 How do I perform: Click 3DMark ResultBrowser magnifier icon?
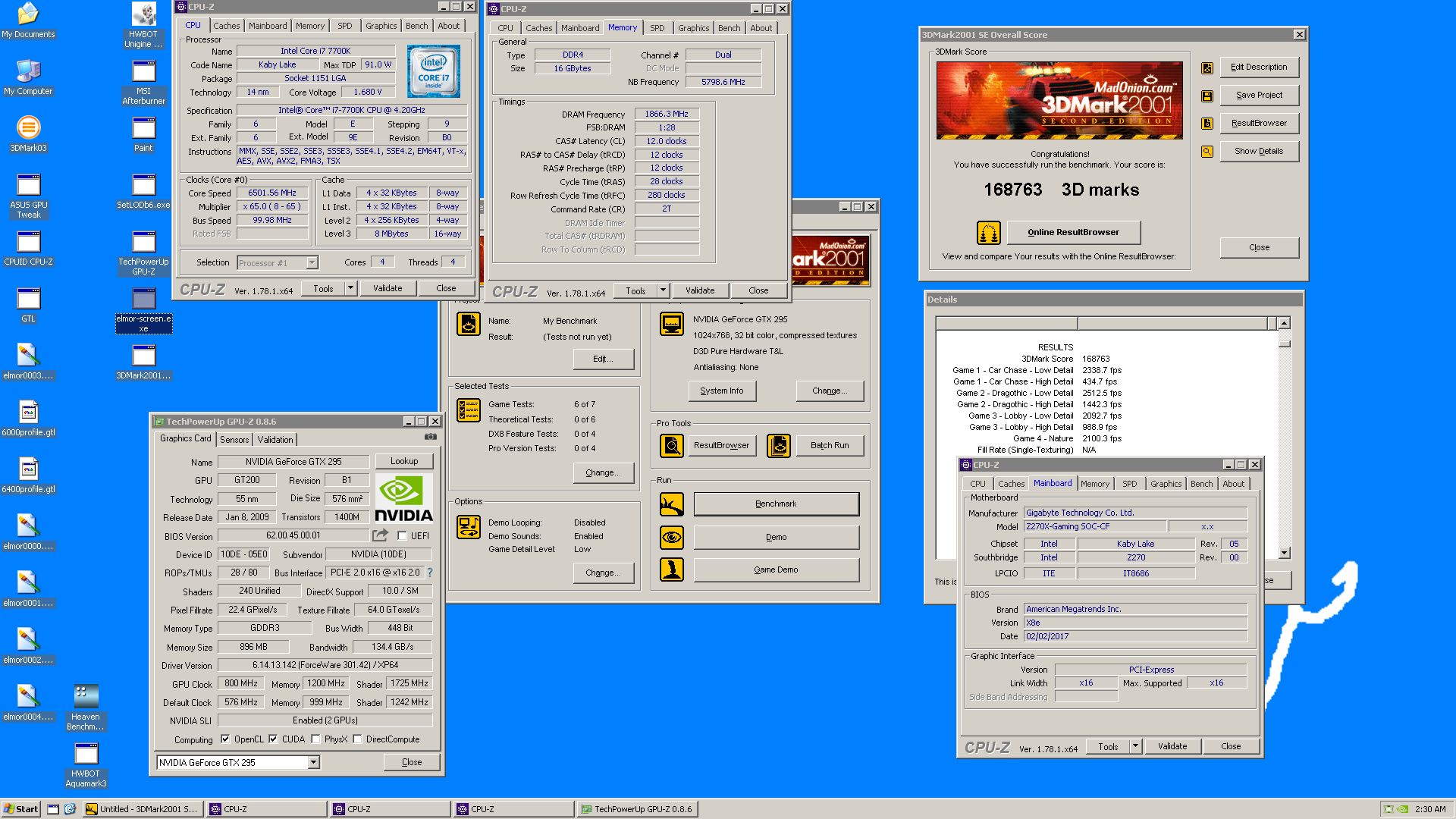672,446
